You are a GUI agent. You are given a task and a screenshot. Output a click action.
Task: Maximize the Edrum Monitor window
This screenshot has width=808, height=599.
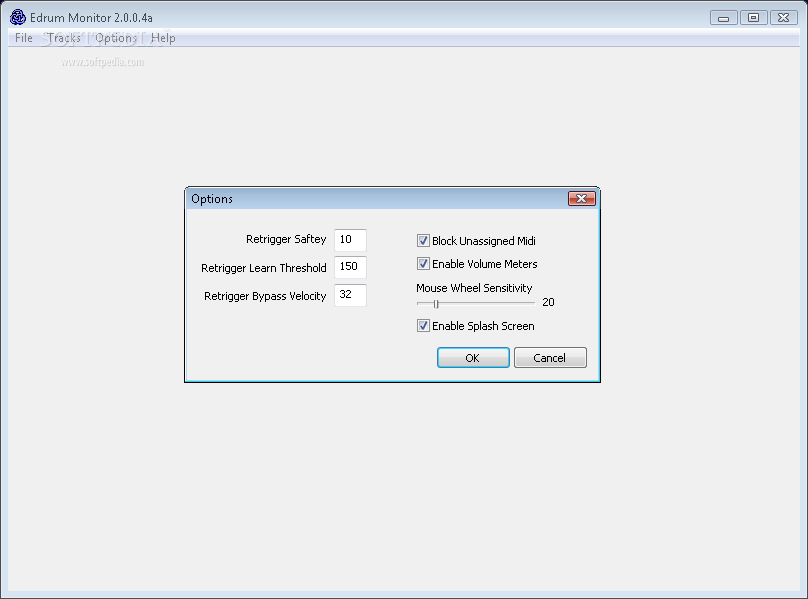[x=753, y=18]
